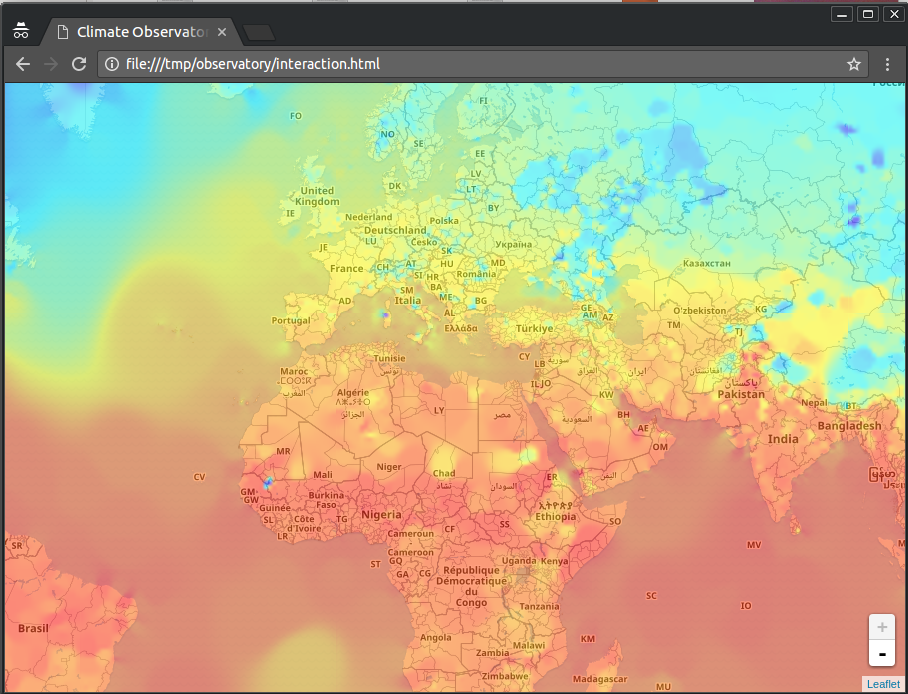Click the Türkiye label on map
Image resolution: width=908 pixels, height=694 pixels.
pyautogui.click(x=534, y=328)
